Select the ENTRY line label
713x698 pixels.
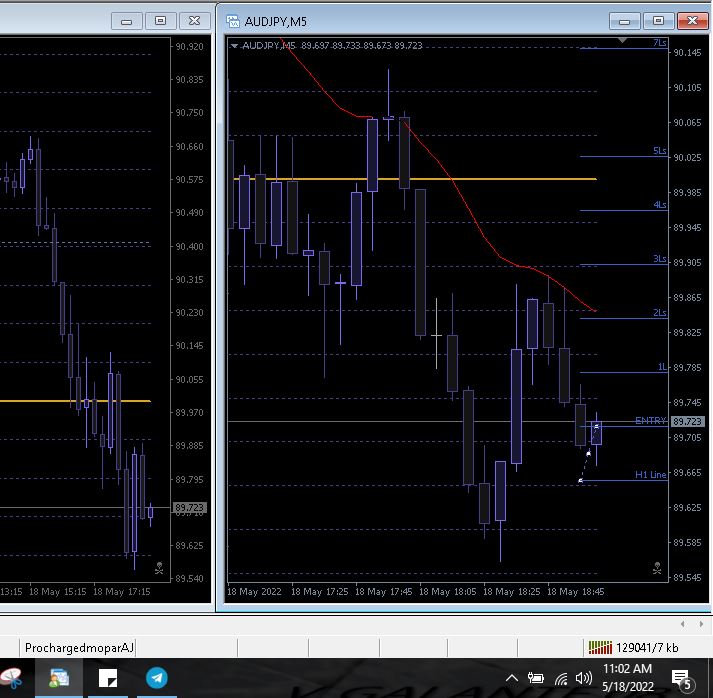pos(650,421)
